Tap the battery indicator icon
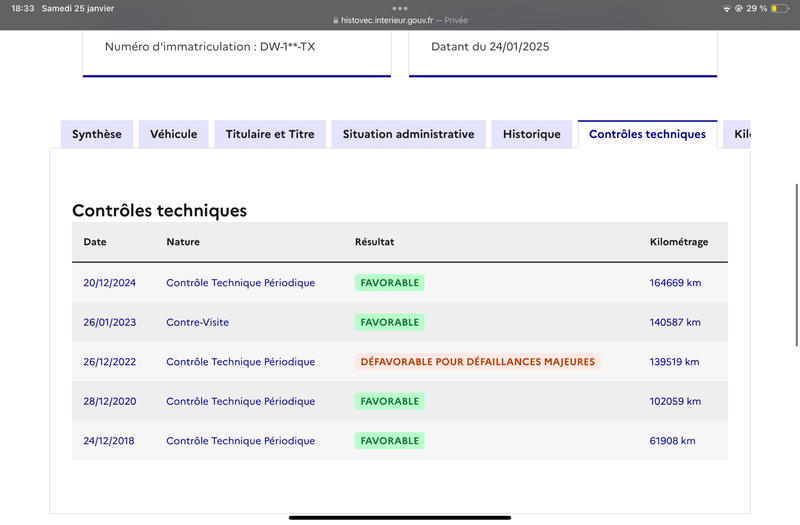This screenshot has width=800, height=525. point(780,9)
